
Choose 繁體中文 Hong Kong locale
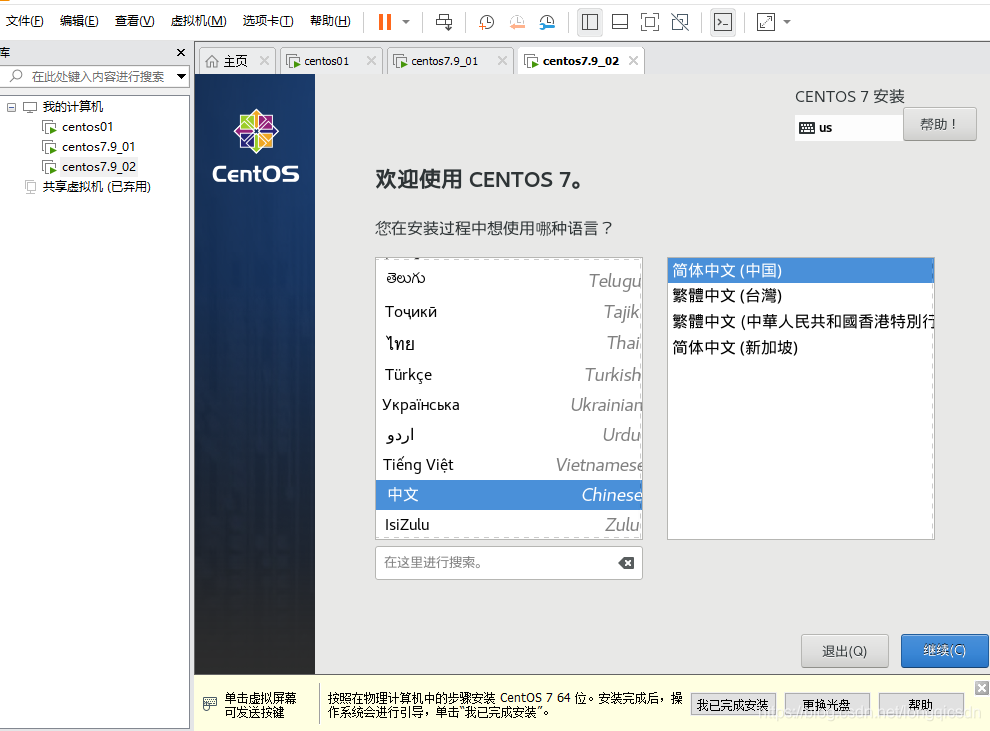pyautogui.click(x=801, y=322)
